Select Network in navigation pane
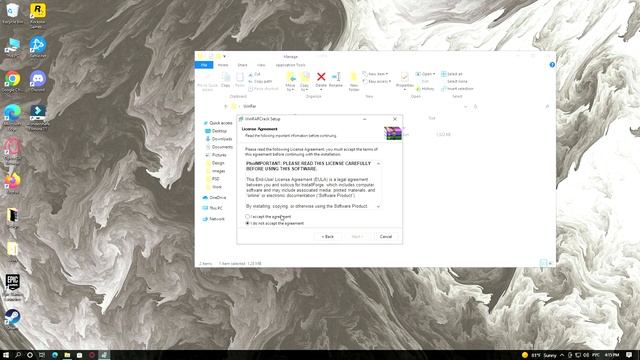Image resolution: width=640 pixels, height=360 pixels. [x=213, y=219]
